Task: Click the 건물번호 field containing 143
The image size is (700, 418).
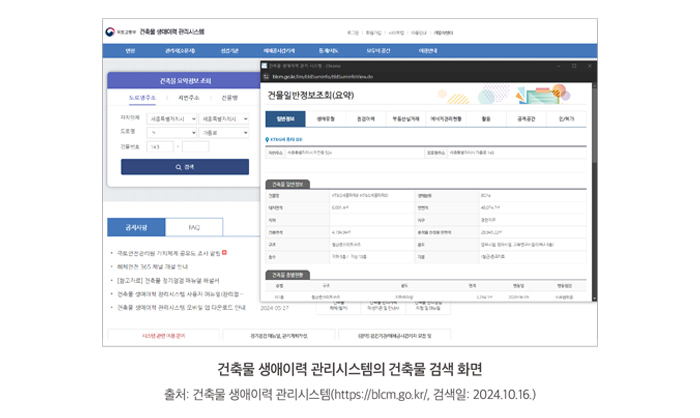Action: tap(160, 146)
